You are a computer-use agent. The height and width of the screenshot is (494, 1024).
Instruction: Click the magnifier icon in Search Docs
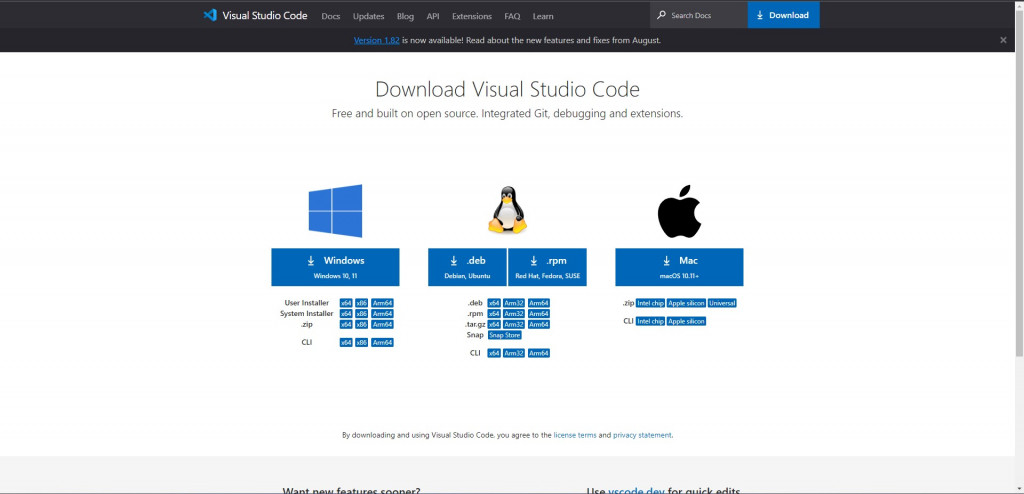click(662, 15)
